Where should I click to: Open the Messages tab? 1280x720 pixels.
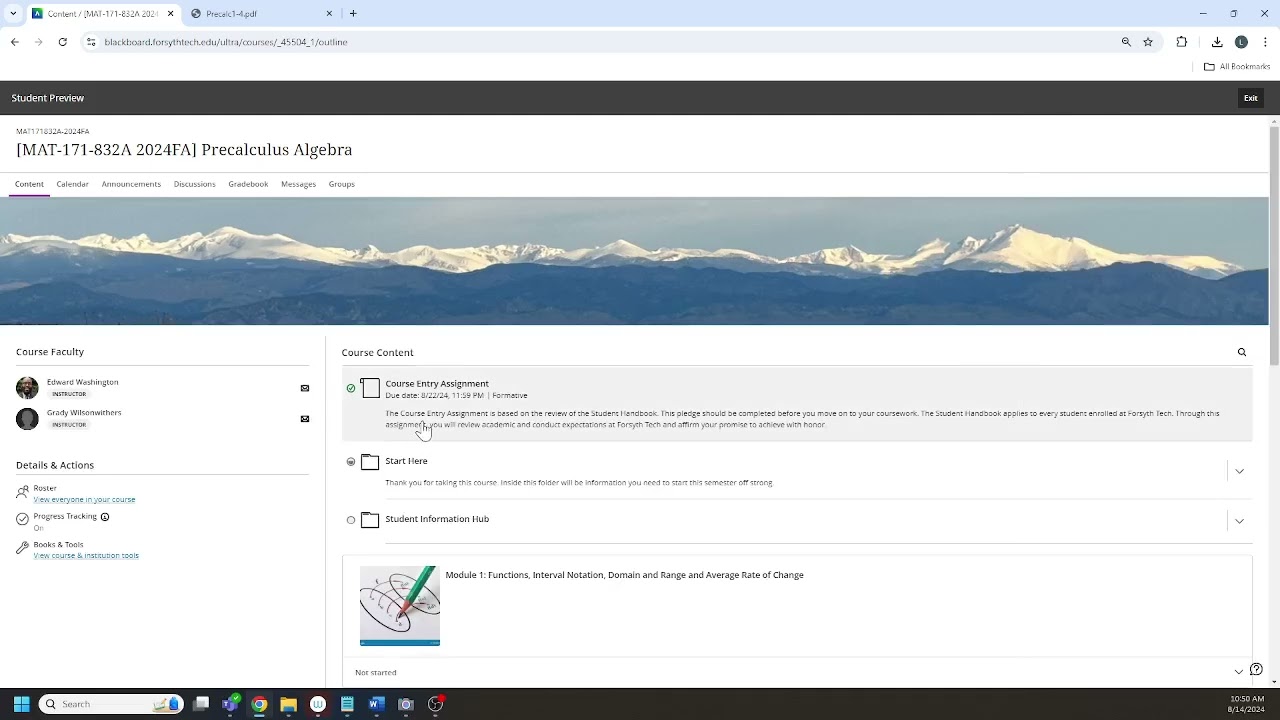[298, 184]
